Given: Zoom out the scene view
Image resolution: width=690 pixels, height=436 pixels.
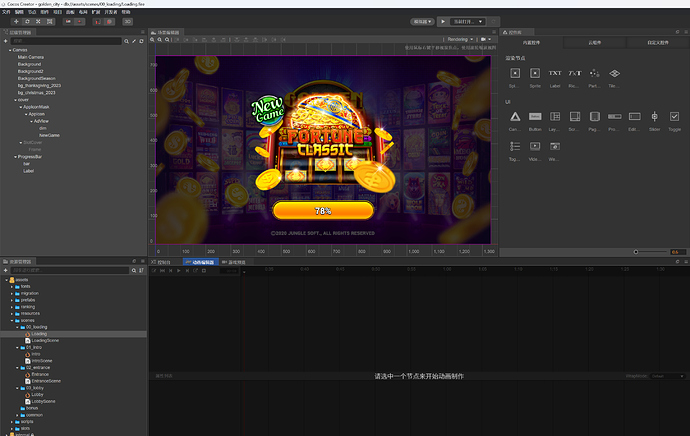Looking at the screenshot, I should coord(160,40).
